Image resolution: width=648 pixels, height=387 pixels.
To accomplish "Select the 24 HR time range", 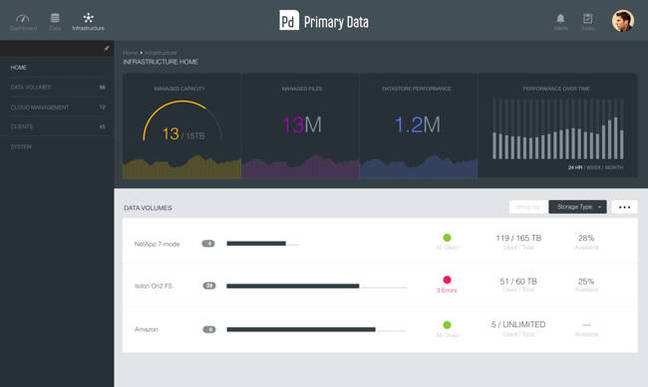I will point(575,167).
